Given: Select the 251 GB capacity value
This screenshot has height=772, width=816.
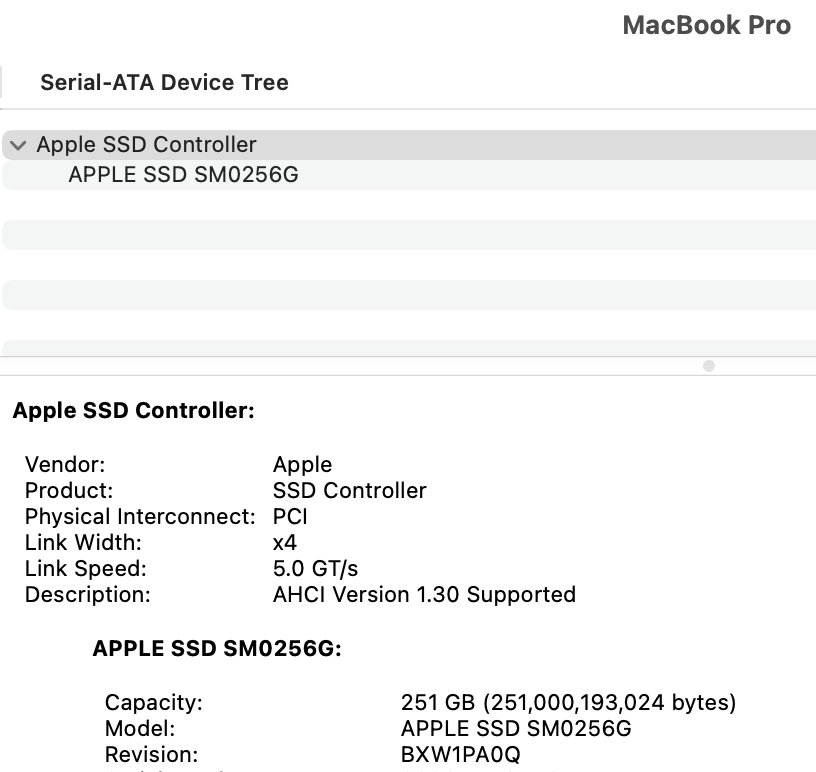Looking at the screenshot, I should (x=570, y=703).
